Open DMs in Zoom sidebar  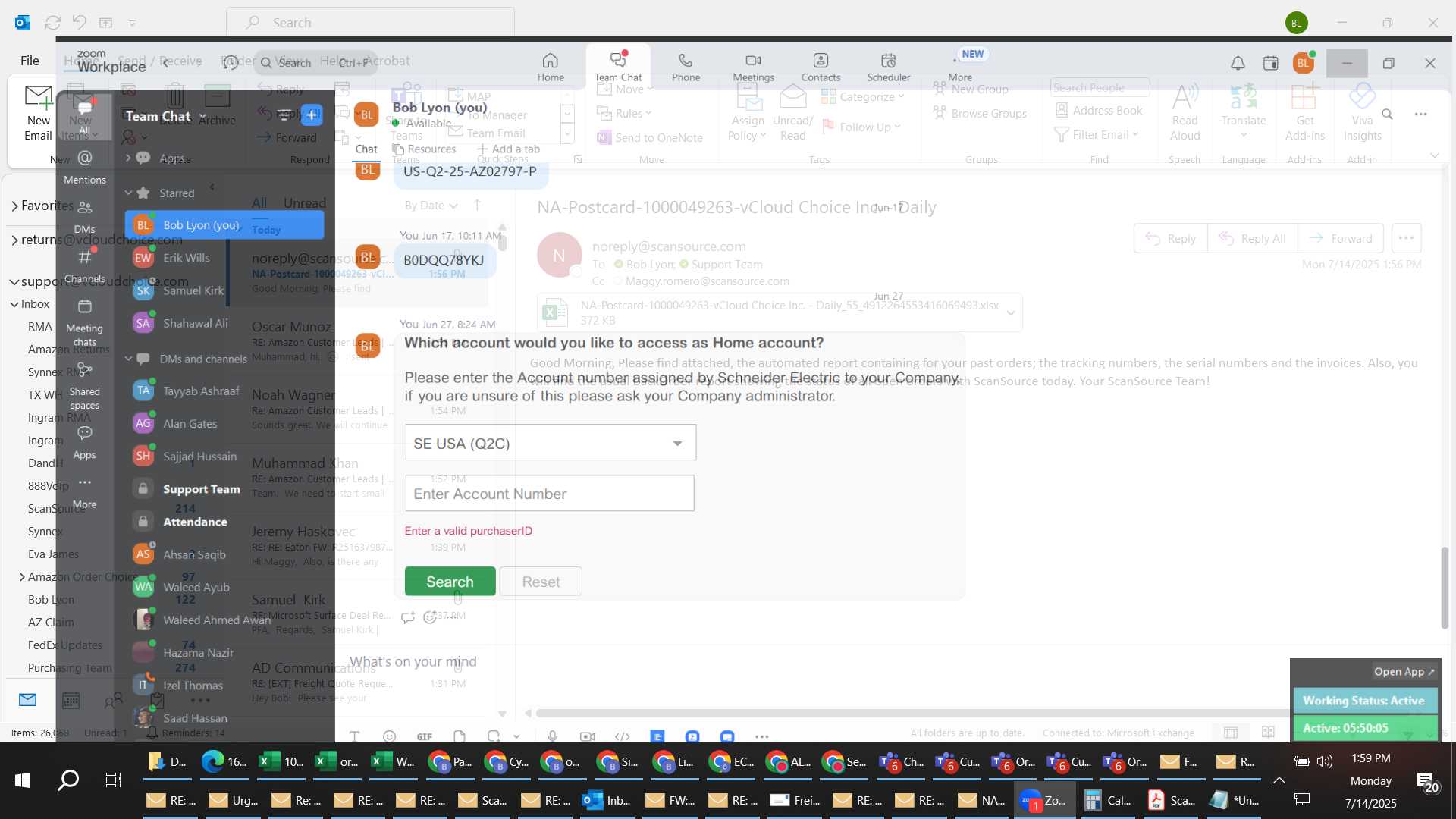point(85,217)
